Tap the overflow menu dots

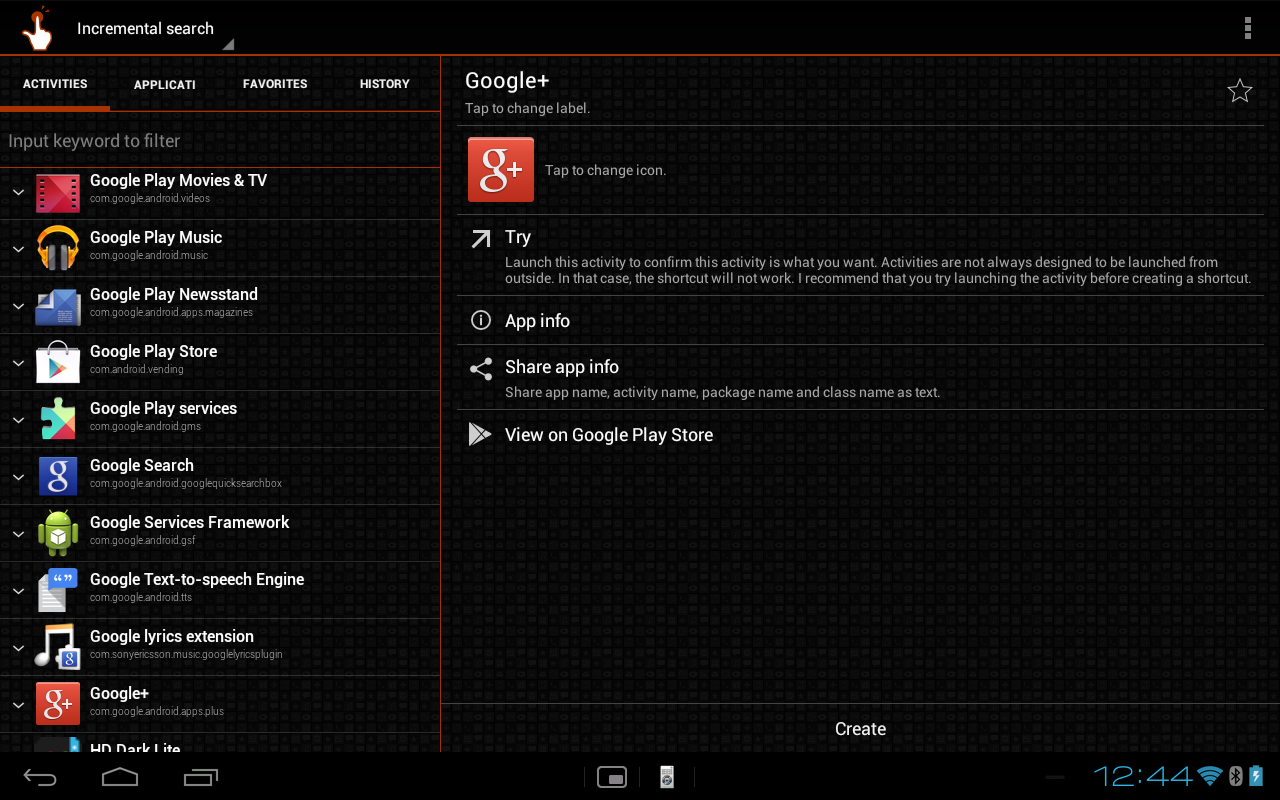click(1248, 27)
